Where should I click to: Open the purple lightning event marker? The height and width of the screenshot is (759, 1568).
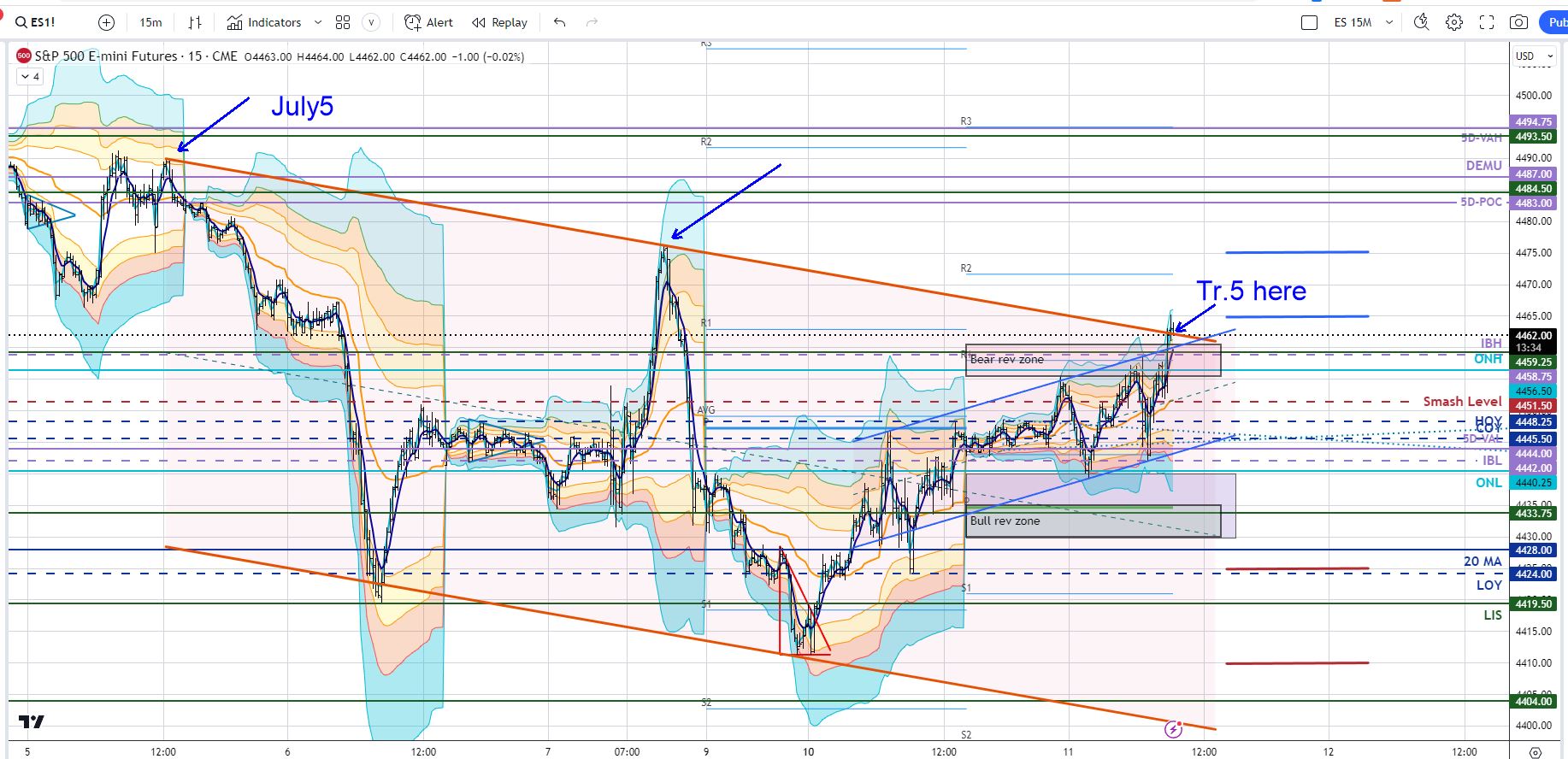pos(1174,729)
